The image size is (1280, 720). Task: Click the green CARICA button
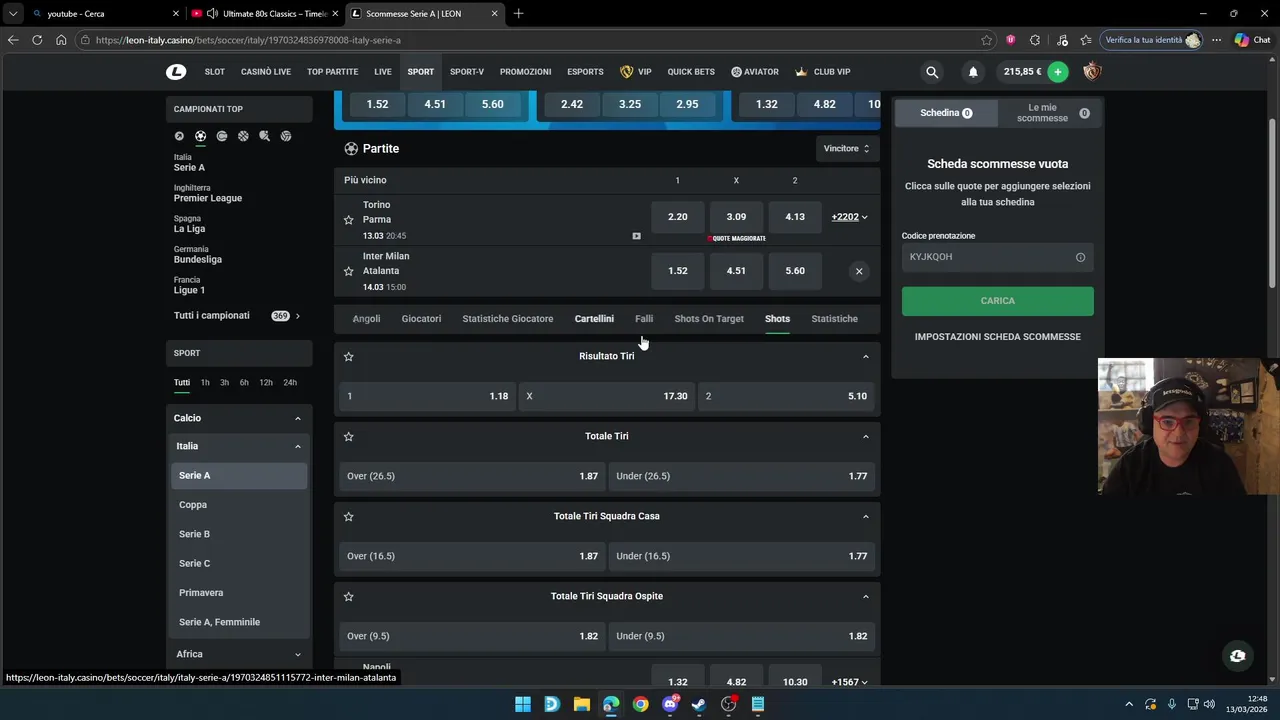(998, 301)
